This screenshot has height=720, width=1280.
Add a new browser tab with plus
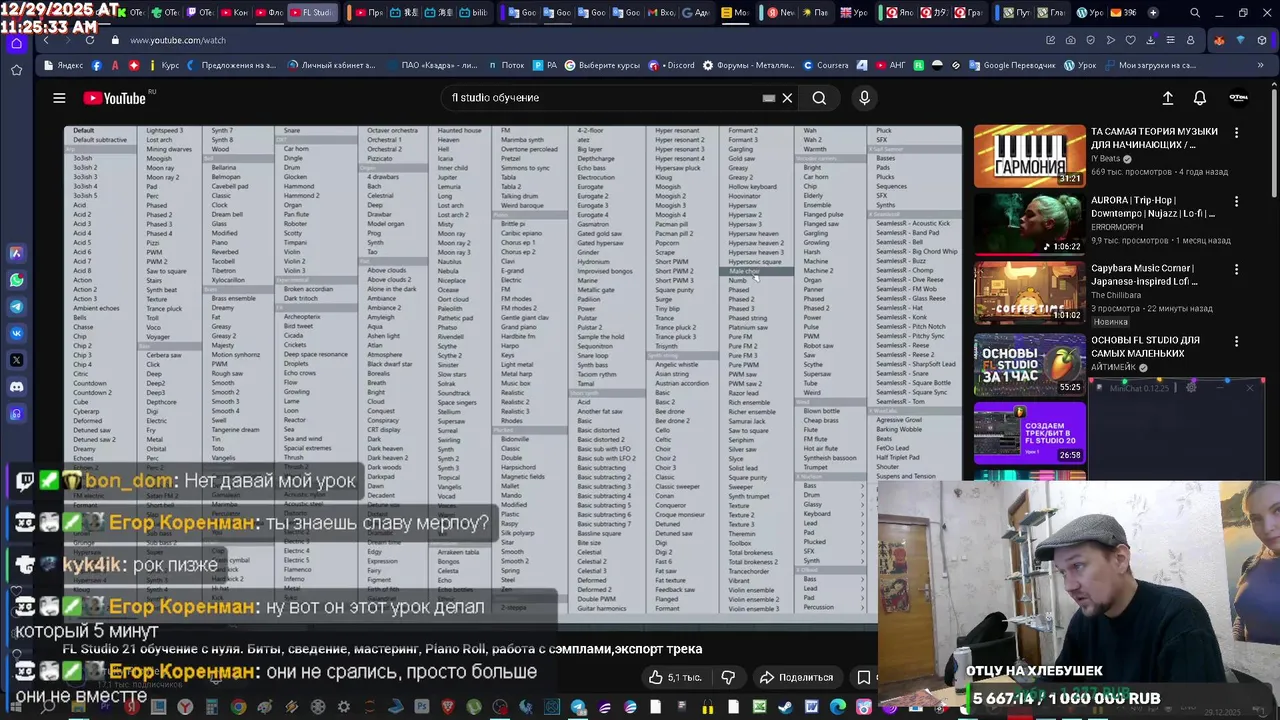(1153, 13)
